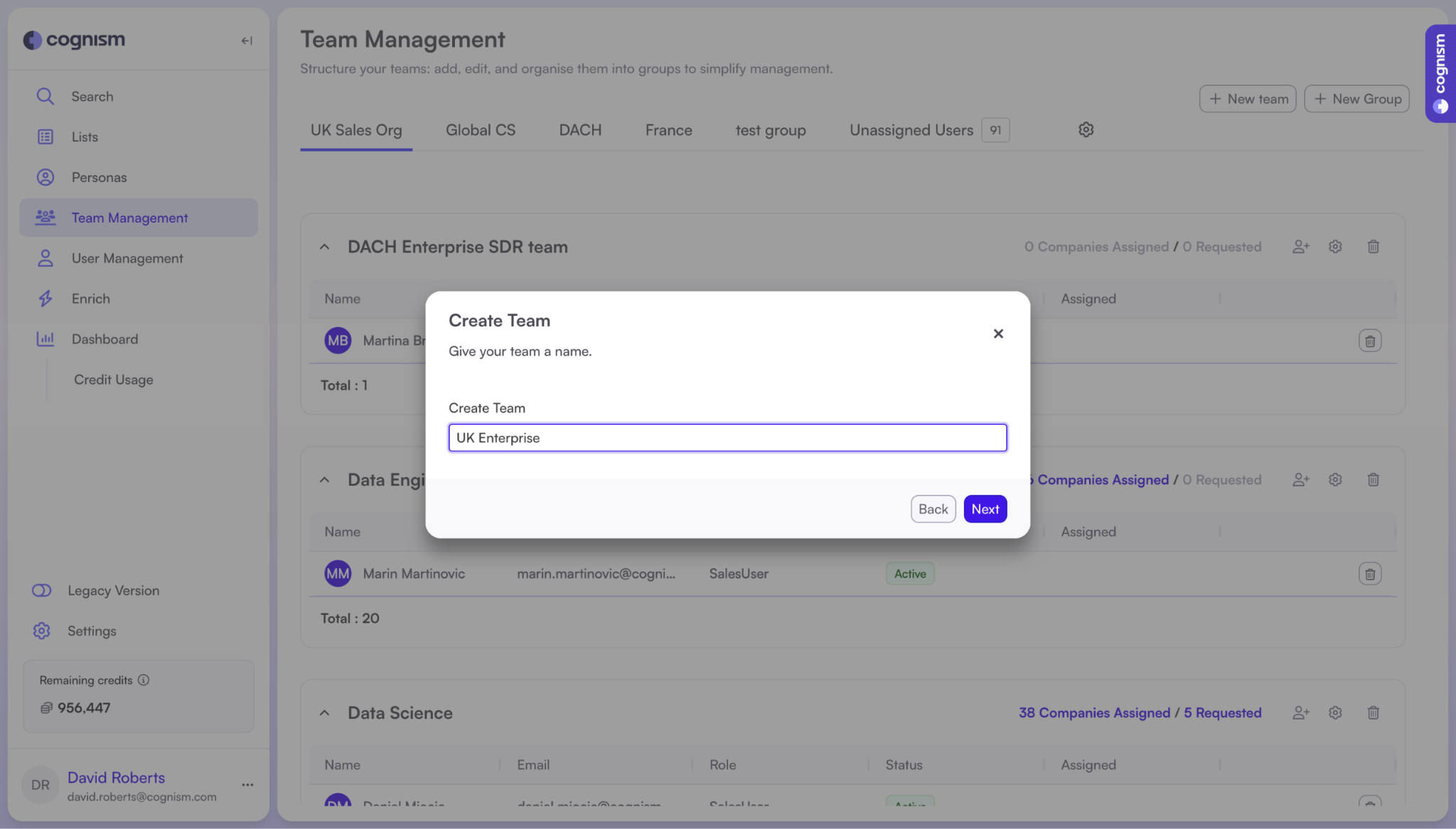Click the Back button in dialog
This screenshot has height=829, width=1456.
tap(933, 509)
